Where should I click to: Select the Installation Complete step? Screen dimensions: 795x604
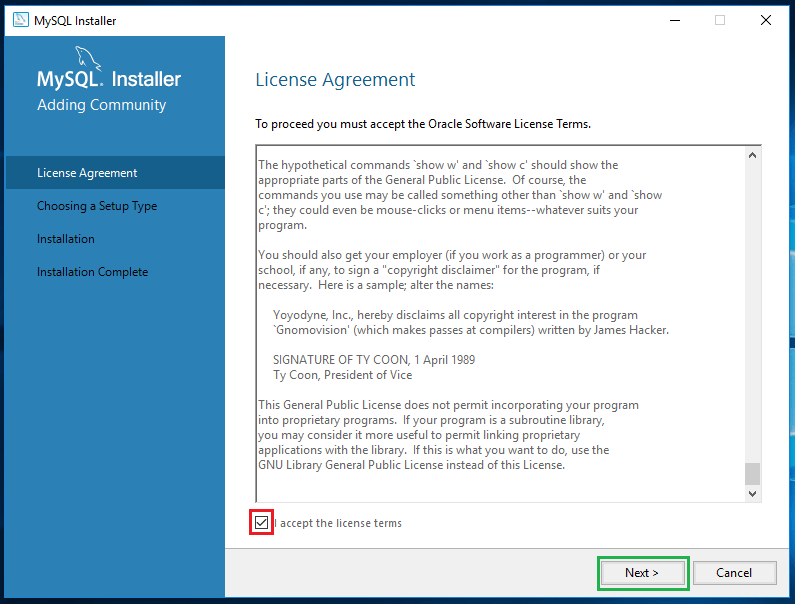[92, 272]
